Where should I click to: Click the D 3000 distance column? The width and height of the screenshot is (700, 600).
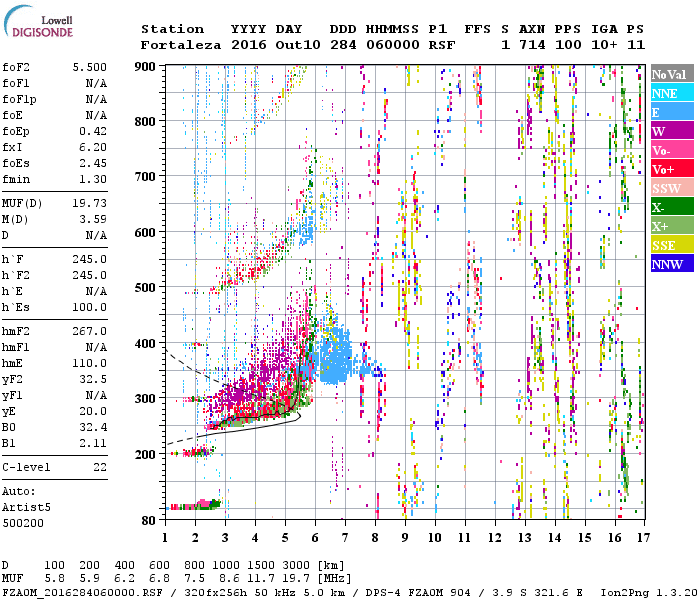click(296, 565)
